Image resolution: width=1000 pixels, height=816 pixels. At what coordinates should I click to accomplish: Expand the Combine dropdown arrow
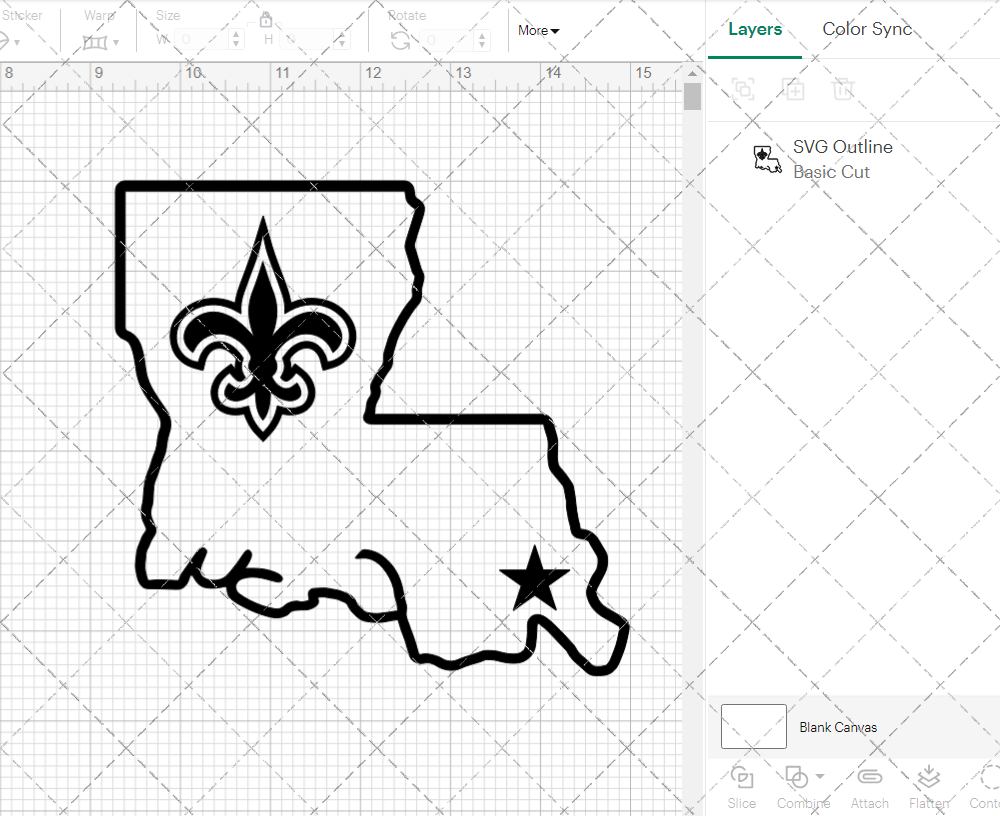820,776
